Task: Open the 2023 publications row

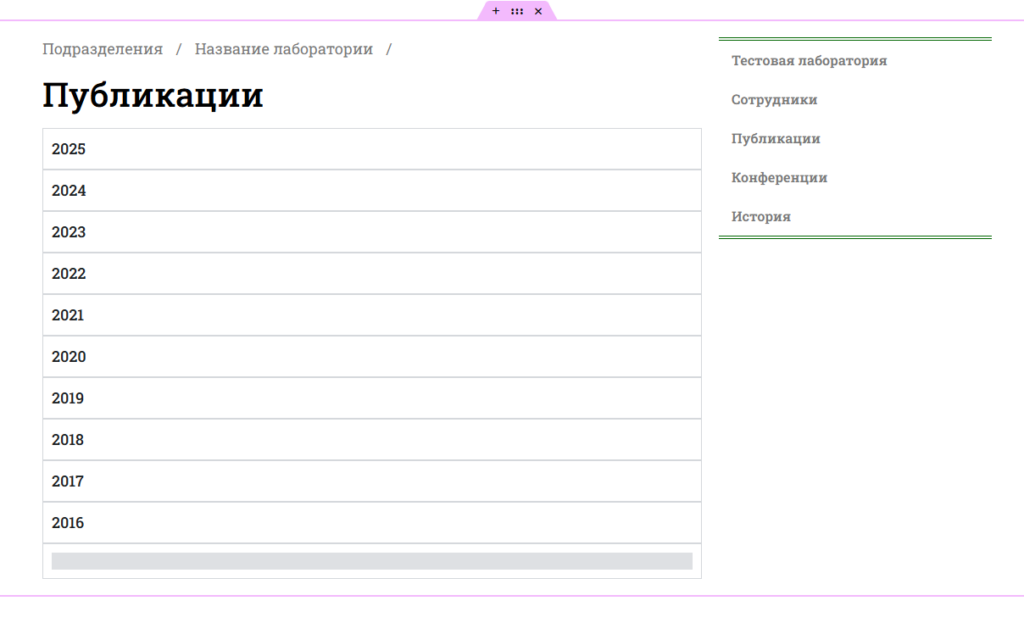Action: pos(371,233)
